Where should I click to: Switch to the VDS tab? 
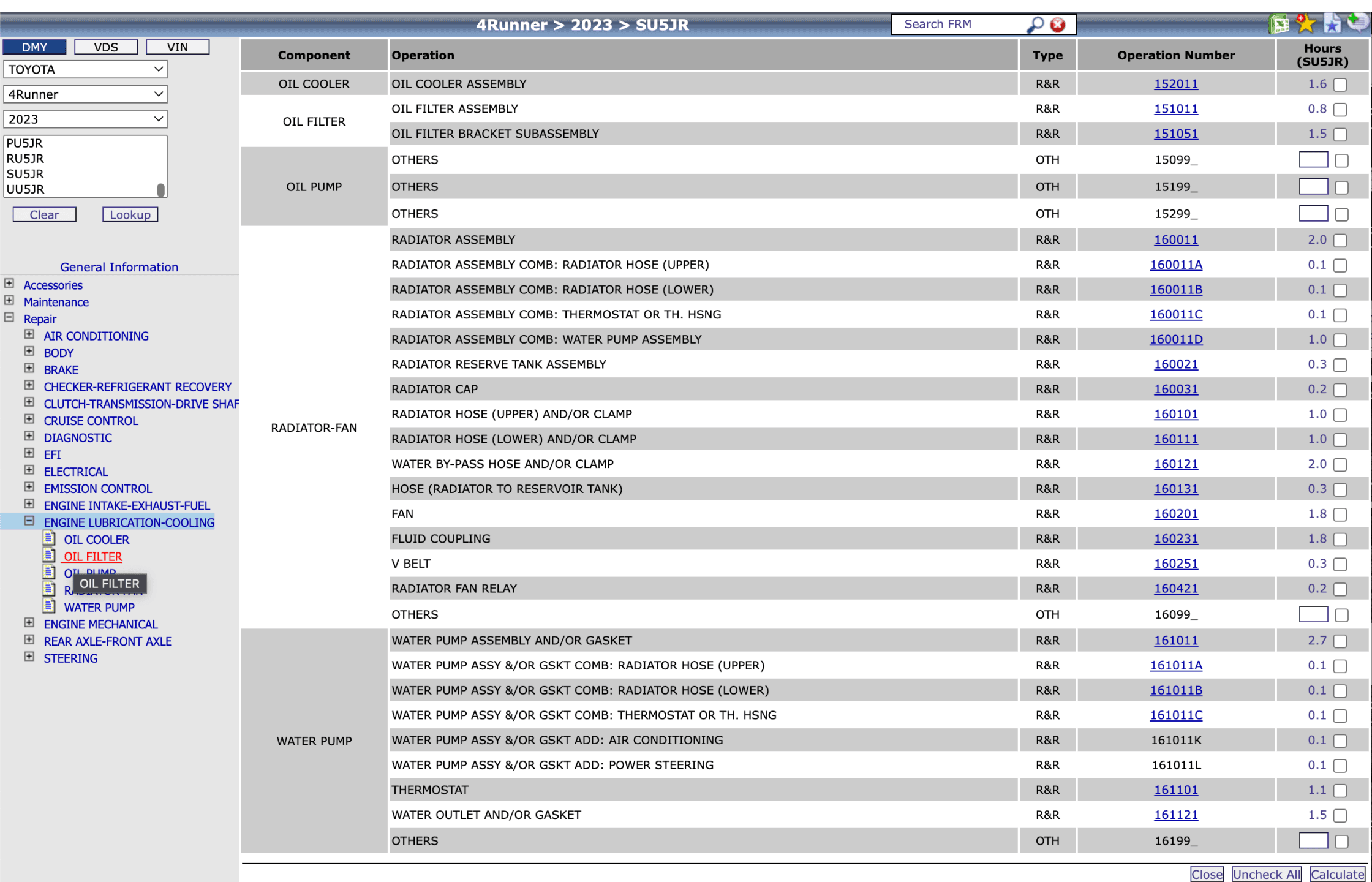click(106, 47)
